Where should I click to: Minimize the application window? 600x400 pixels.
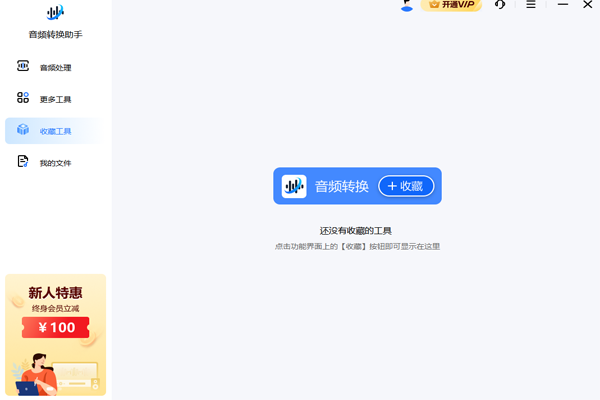[x=562, y=5]
